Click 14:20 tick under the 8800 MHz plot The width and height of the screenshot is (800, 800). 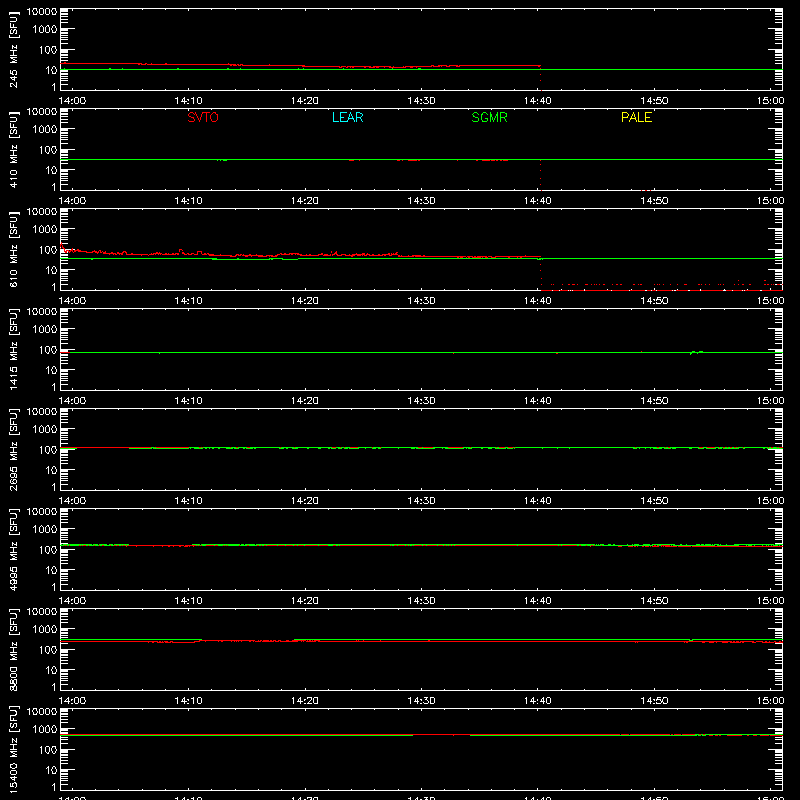(305, 701)
